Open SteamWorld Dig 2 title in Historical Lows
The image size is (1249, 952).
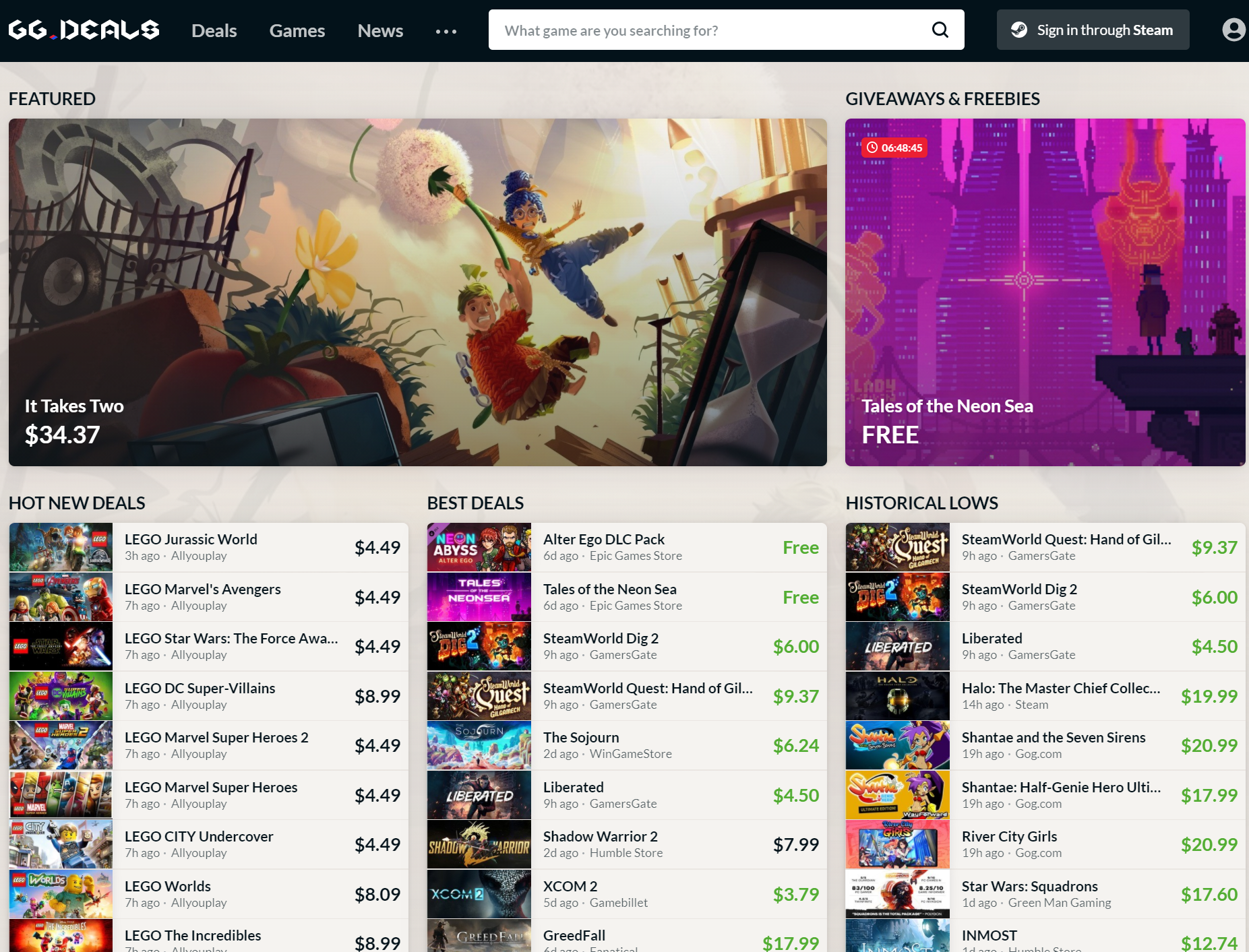coord(1019,589)
